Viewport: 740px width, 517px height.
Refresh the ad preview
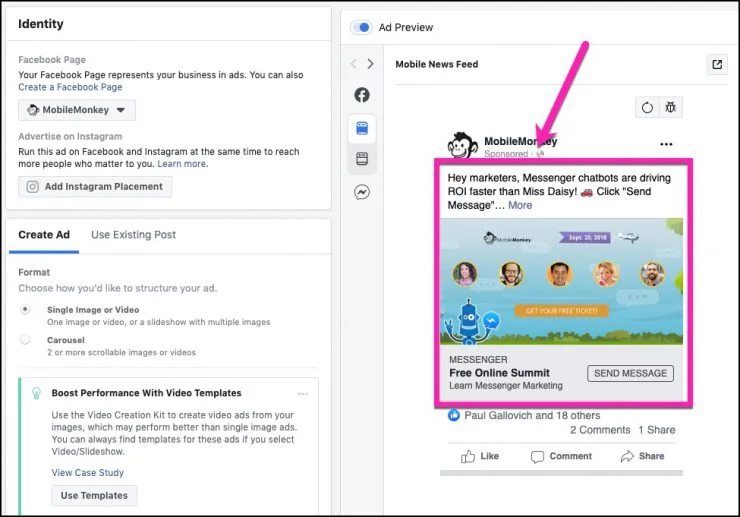click(648, 108)
